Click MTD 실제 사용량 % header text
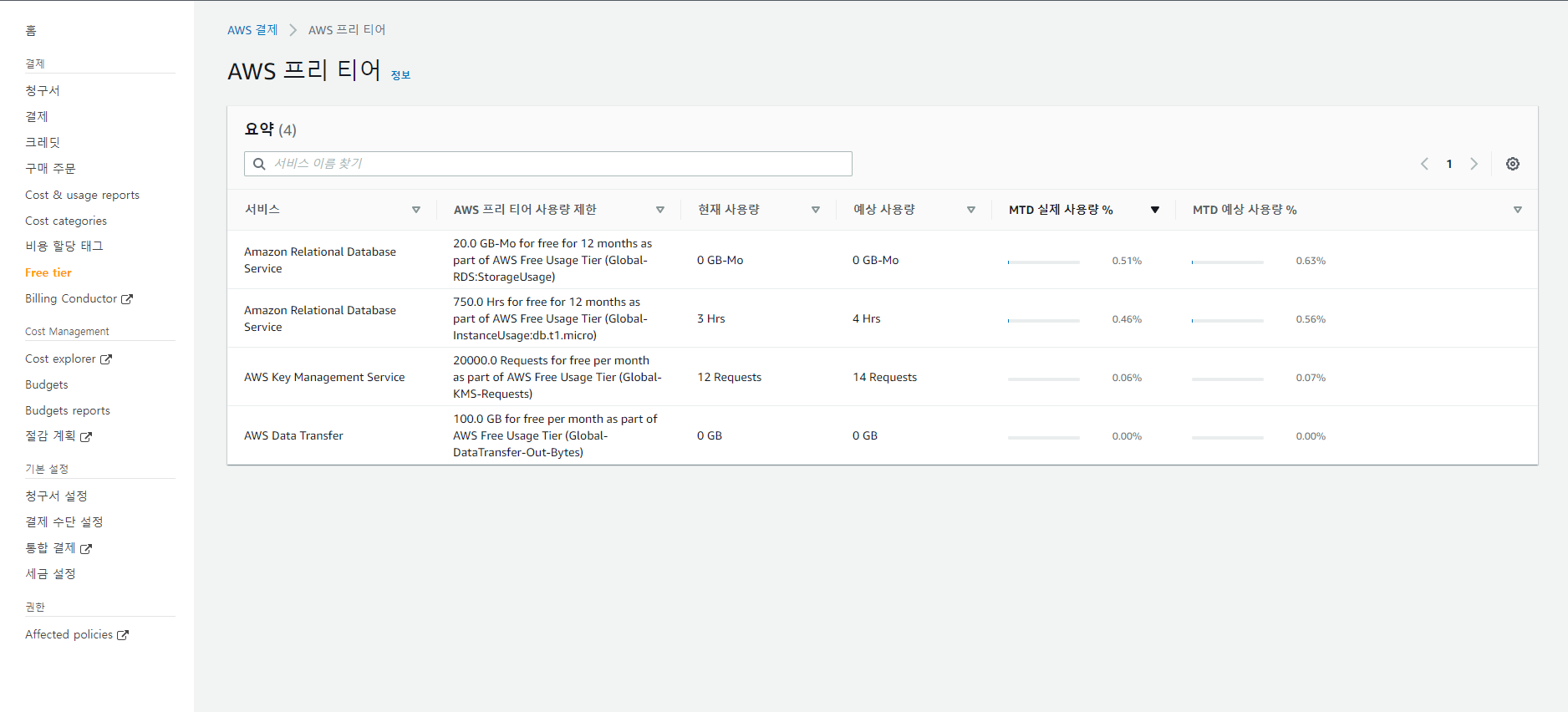1568x712 pixels. 1061,210
